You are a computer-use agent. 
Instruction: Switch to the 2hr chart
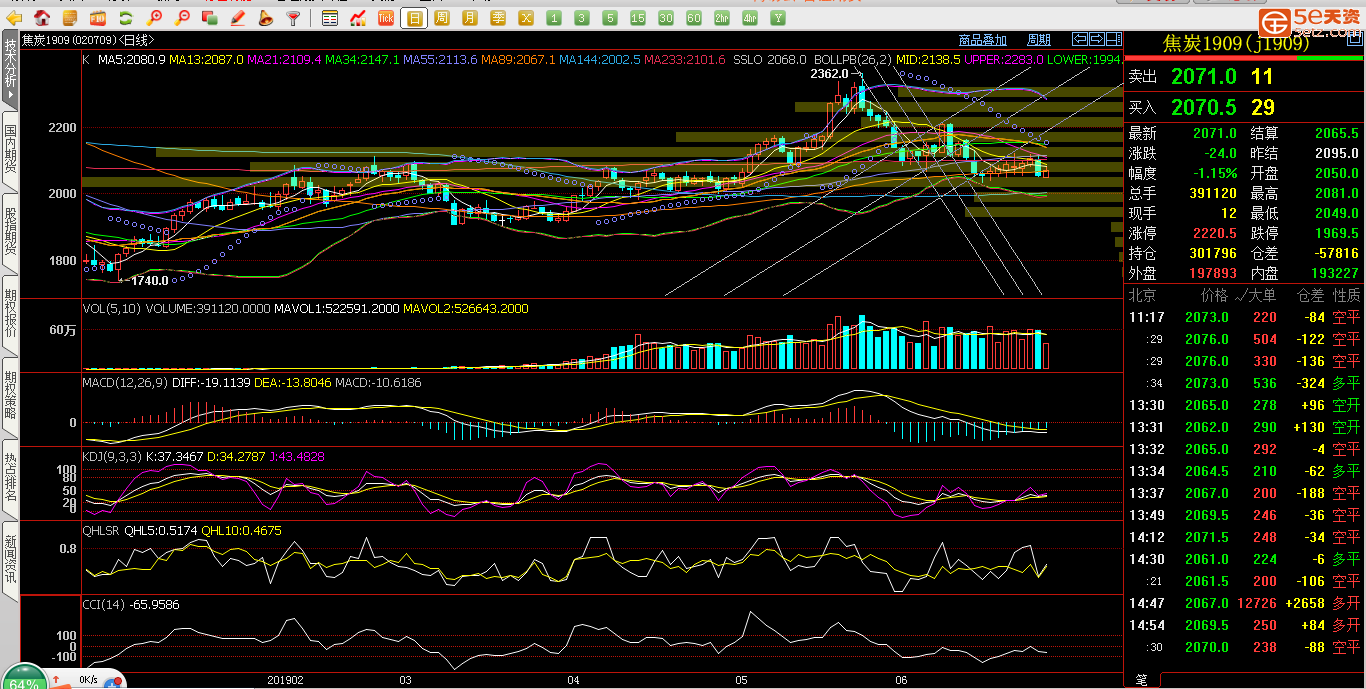coord(722,18)
